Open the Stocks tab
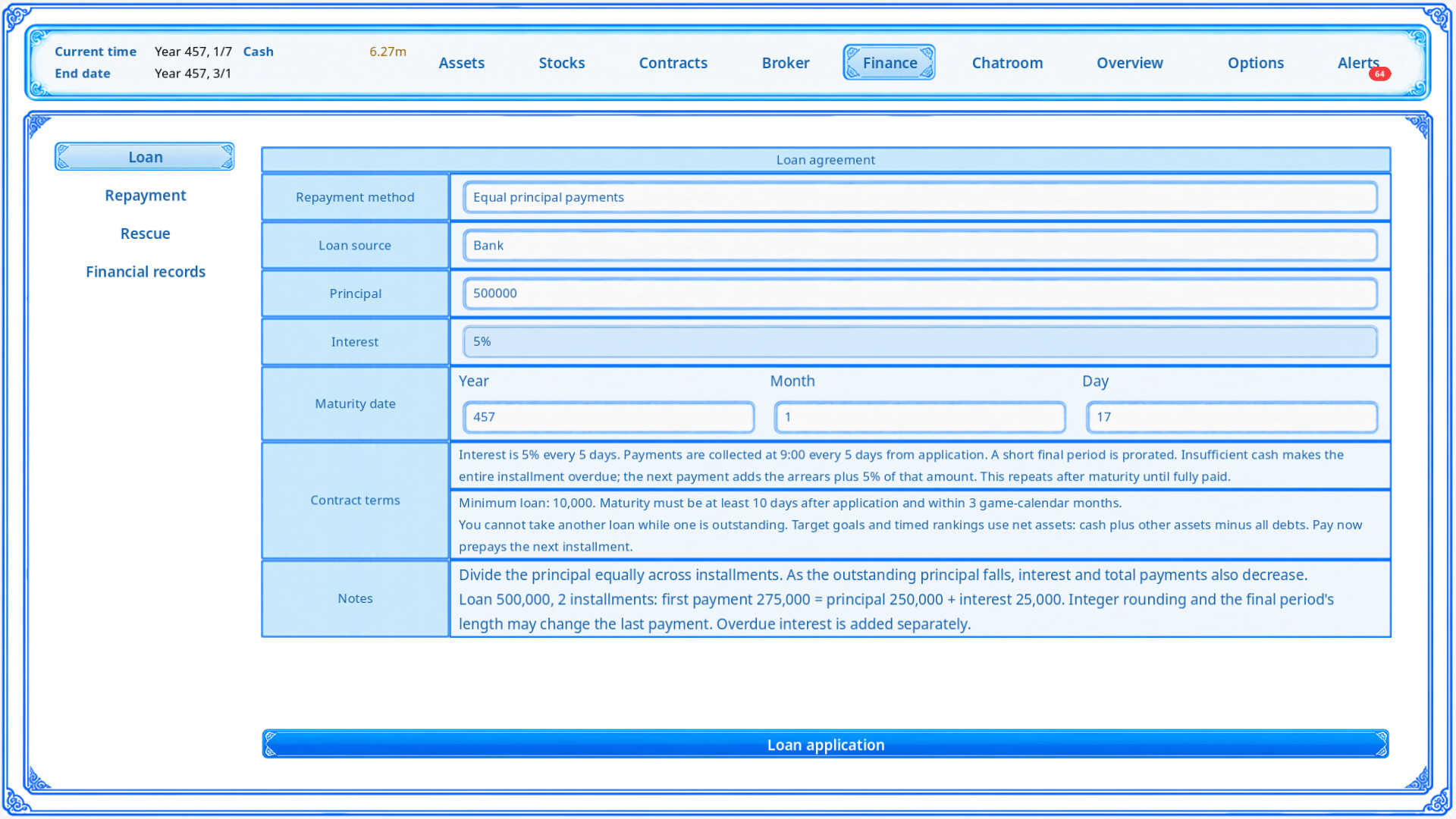Screen dimensions: 1456x819 [561, 63]
